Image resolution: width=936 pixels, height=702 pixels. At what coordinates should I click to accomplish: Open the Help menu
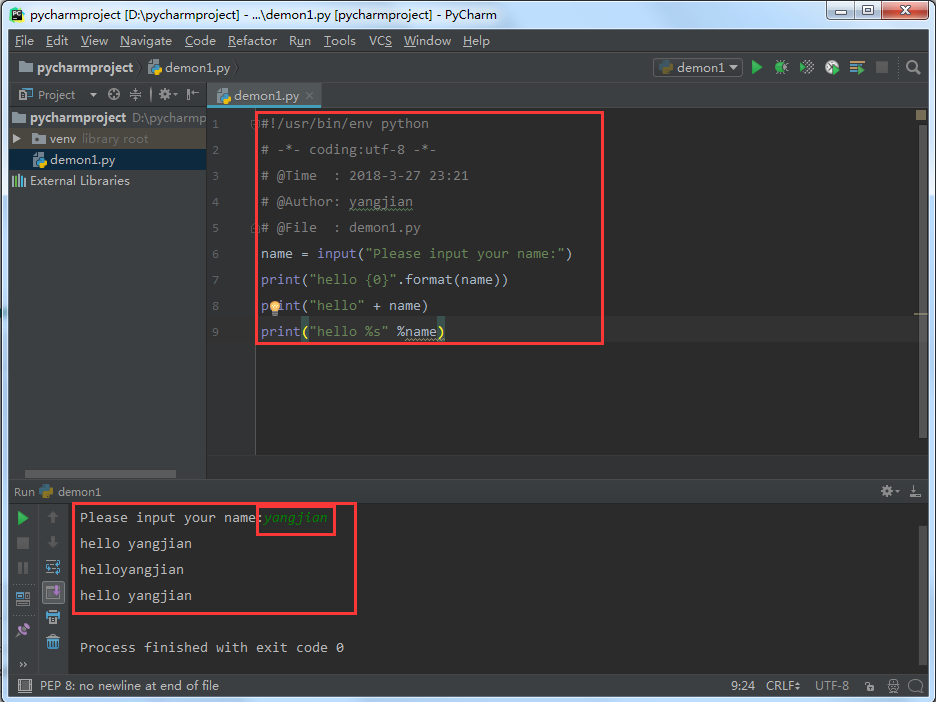476,41
